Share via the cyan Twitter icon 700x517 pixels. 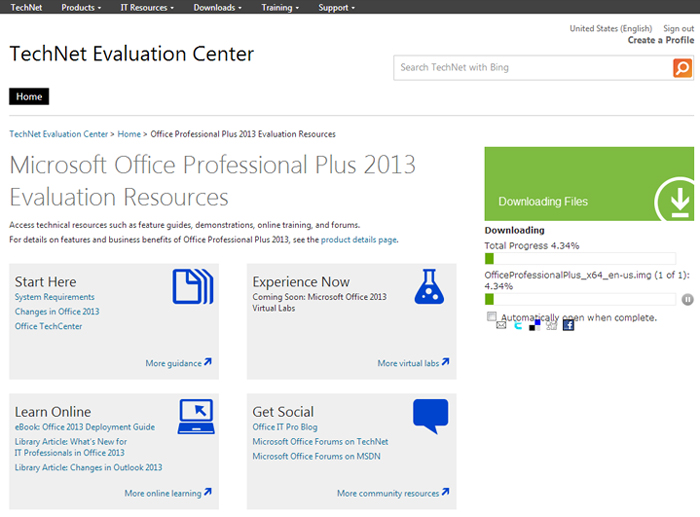[x=518, y=325]
